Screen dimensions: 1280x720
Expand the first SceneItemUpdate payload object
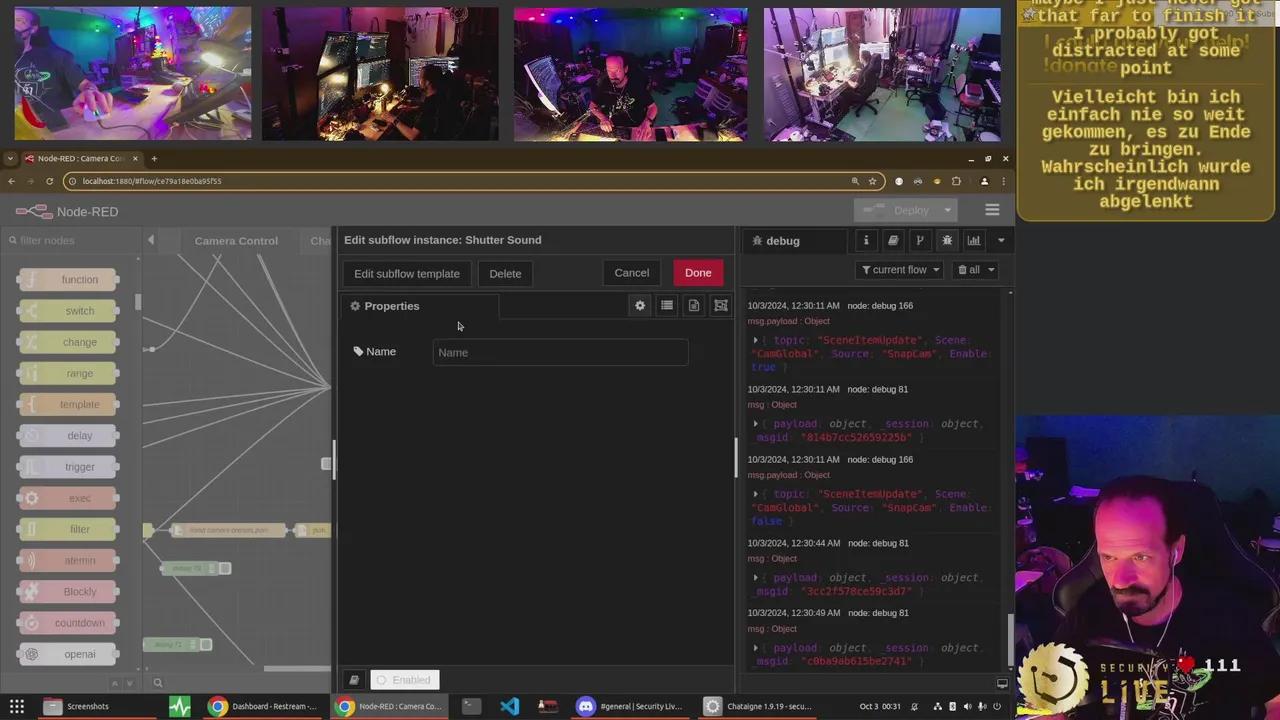coord(755,341)
